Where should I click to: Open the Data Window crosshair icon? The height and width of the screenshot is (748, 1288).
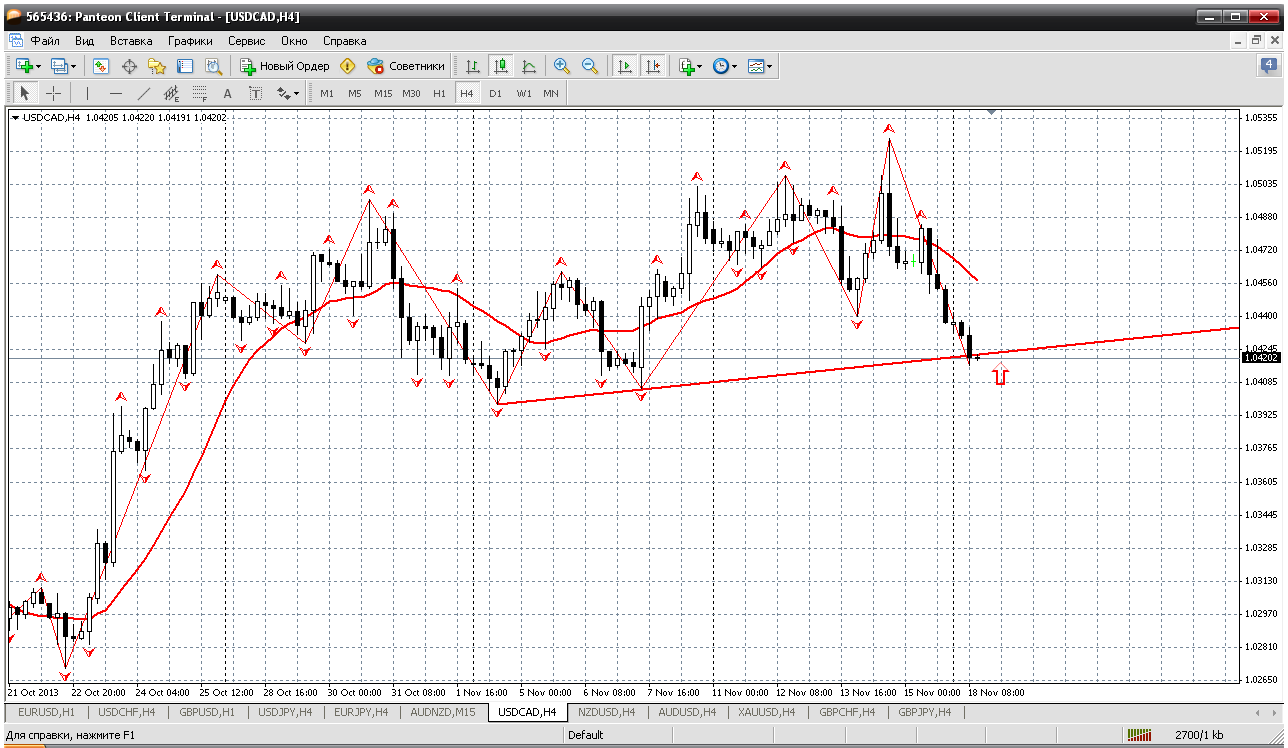(129, 66)
